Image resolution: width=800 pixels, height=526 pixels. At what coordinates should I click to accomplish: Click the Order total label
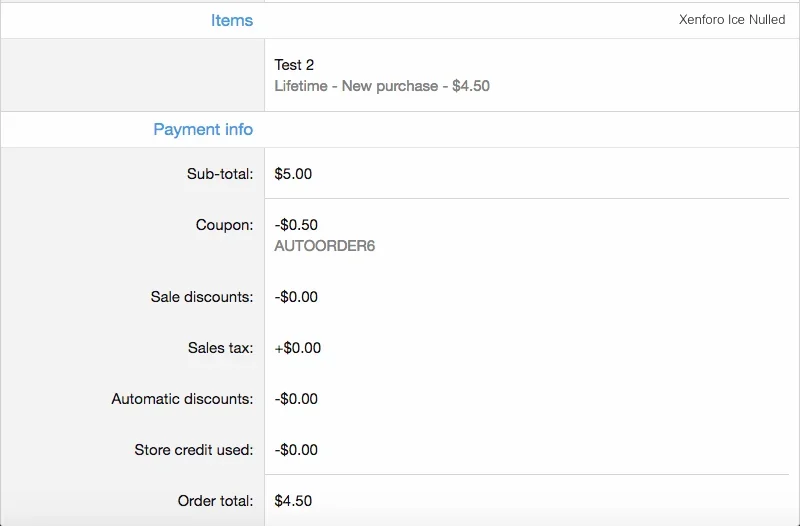click(x=215, y=501)
